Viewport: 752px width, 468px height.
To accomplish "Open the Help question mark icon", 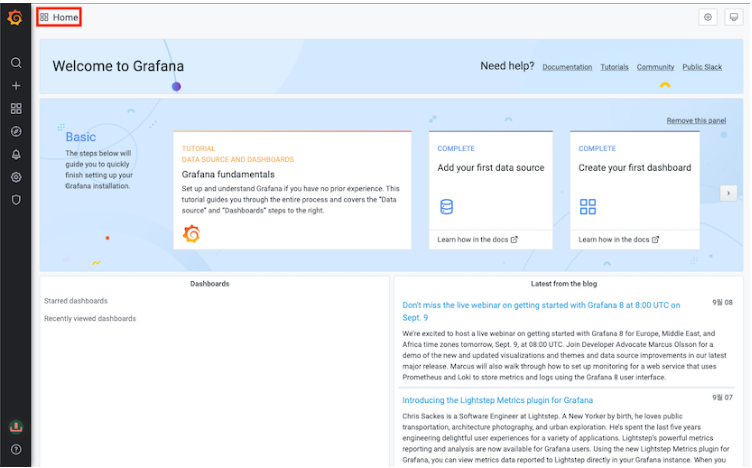I will point(16,449).
